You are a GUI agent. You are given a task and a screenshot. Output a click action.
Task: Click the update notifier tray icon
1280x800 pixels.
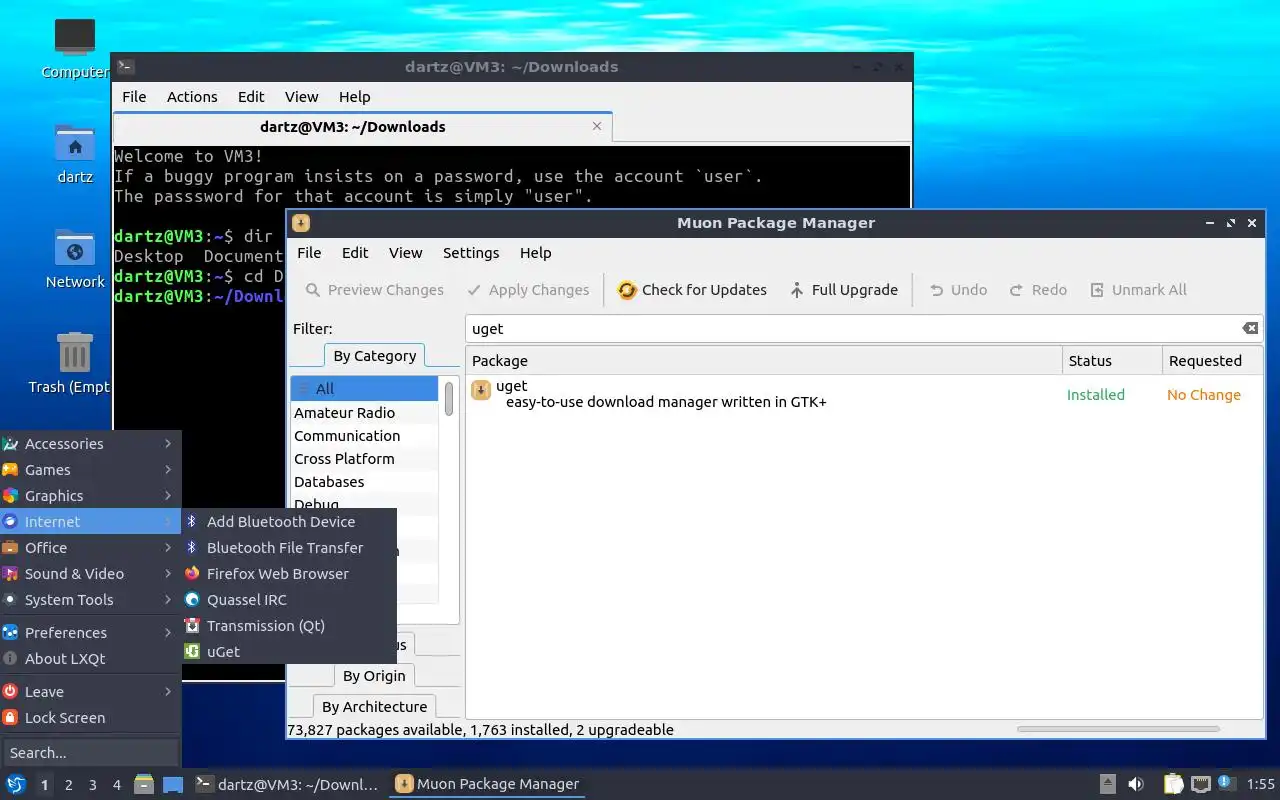1224,782
